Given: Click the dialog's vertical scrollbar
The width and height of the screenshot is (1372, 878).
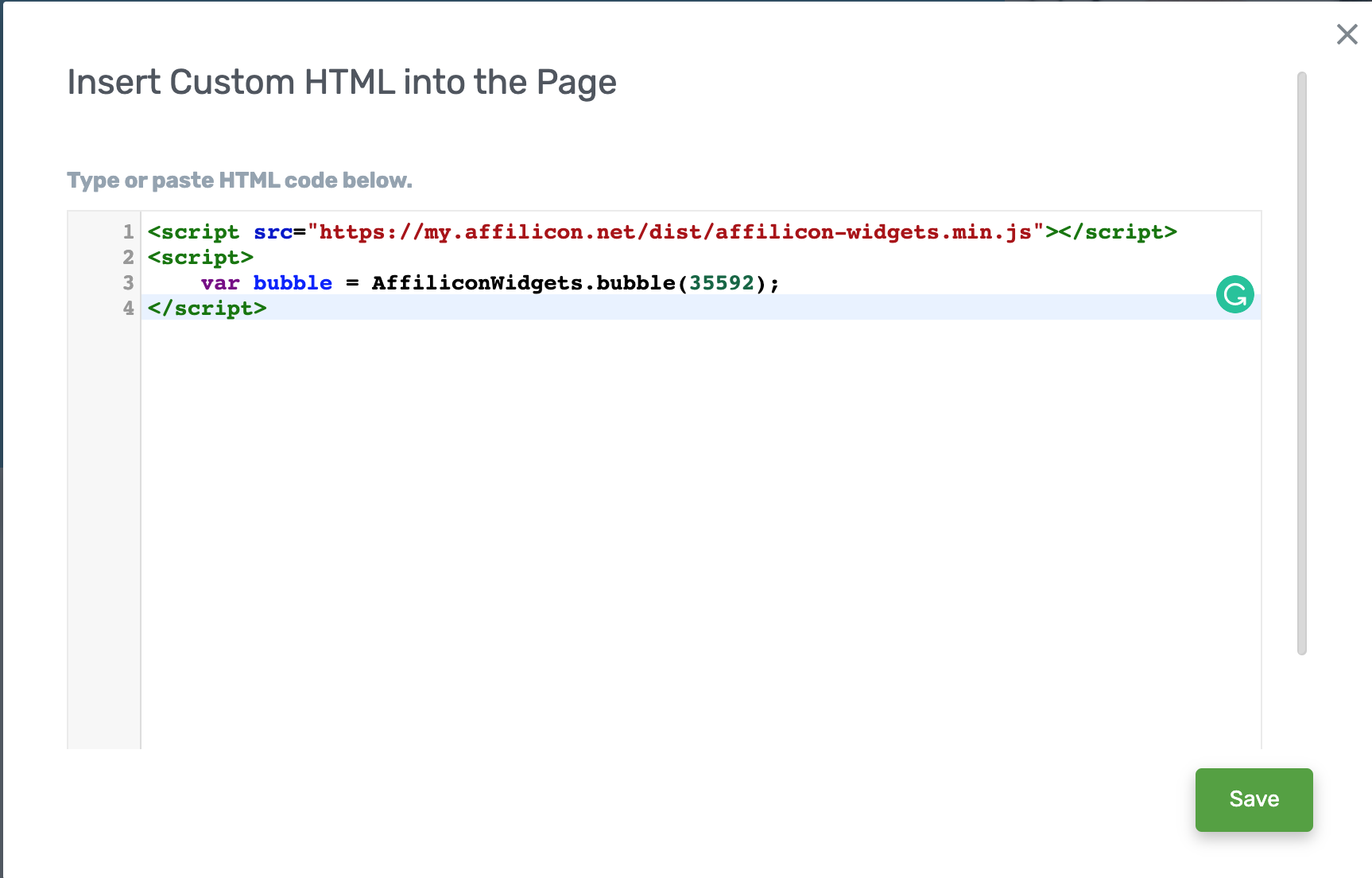Looking at the screenshot, I should coord(1301,363).
